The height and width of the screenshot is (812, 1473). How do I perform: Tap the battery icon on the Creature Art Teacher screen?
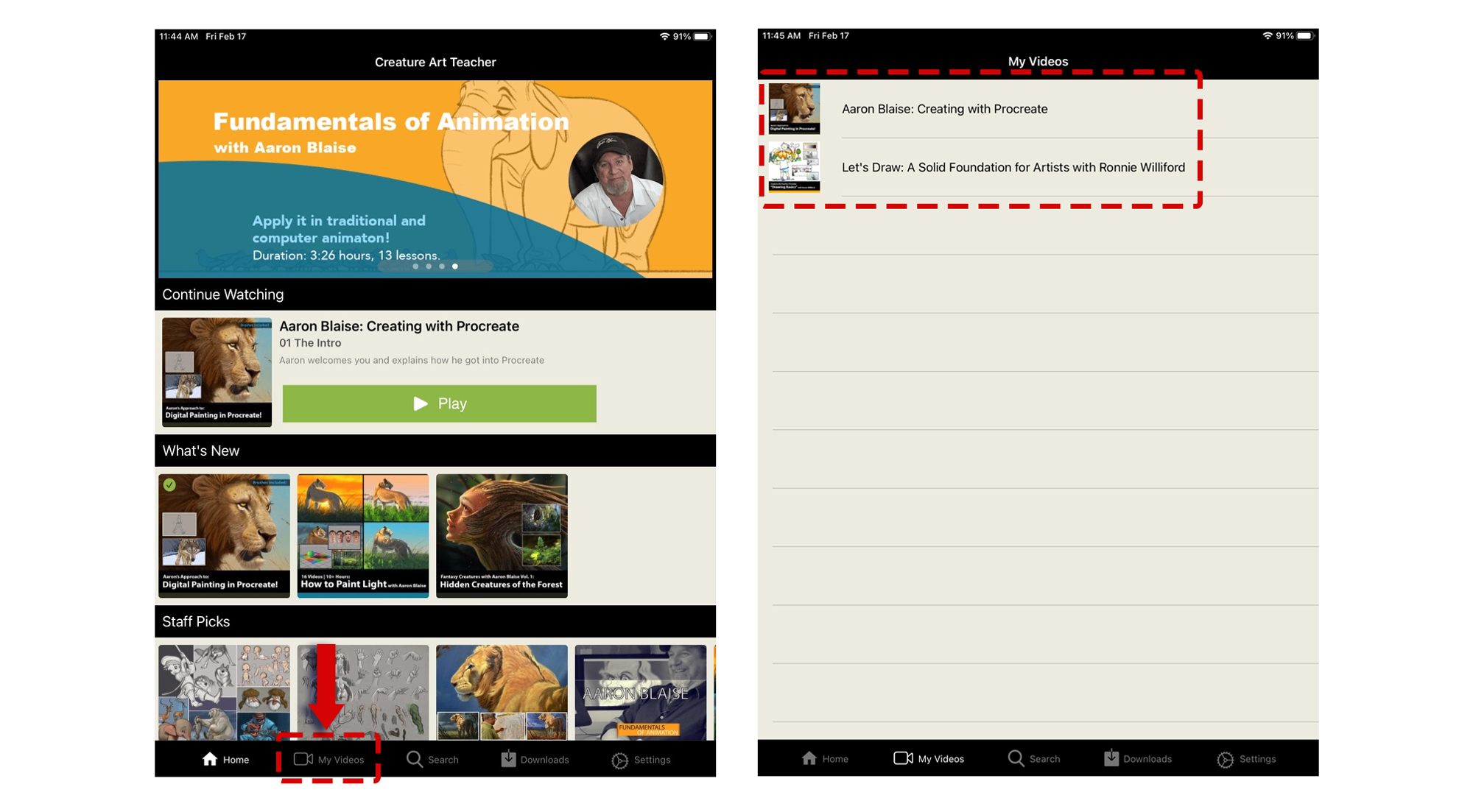pyautogui.click(x=702, y=36)
